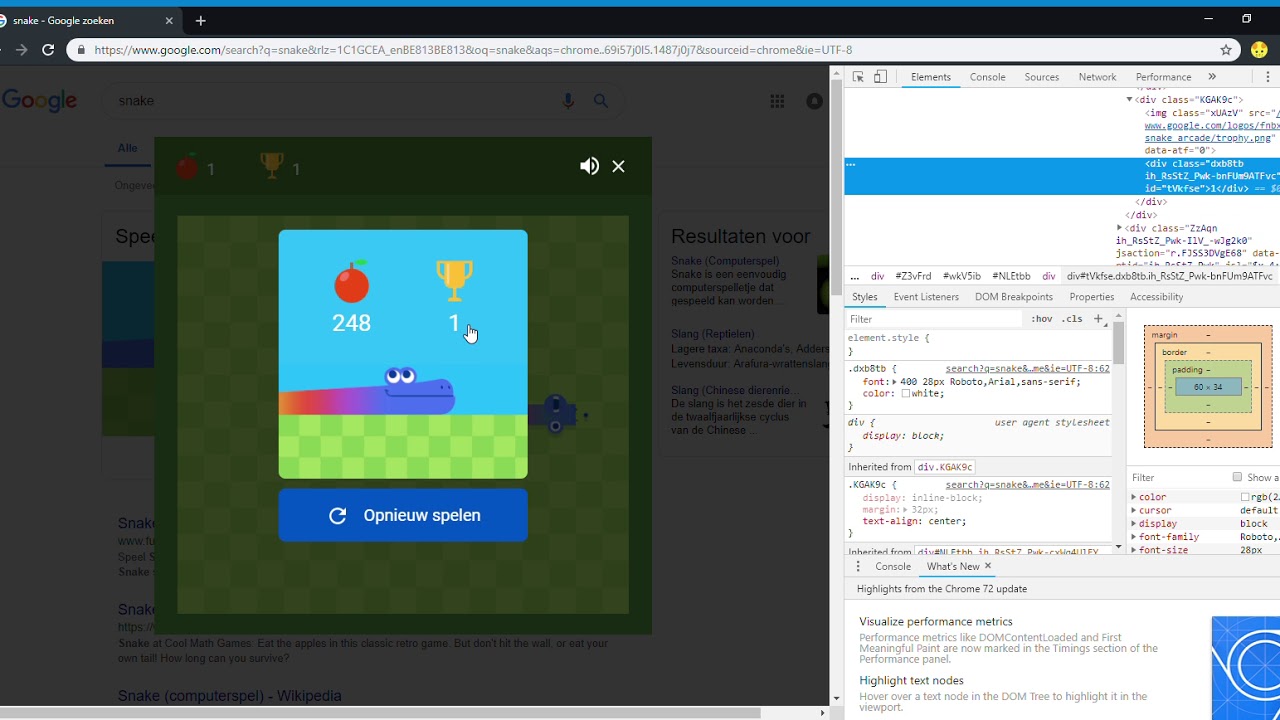Open the Sources panel tab
1280x720 pixels.
pyautogui.click(x=1041, y=77)
